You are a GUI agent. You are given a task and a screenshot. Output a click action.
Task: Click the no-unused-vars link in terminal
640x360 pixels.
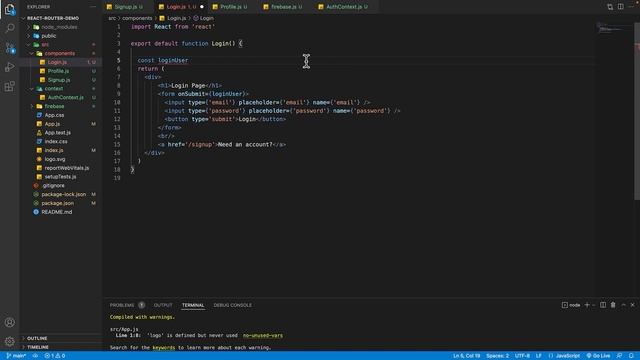point(262,336)
